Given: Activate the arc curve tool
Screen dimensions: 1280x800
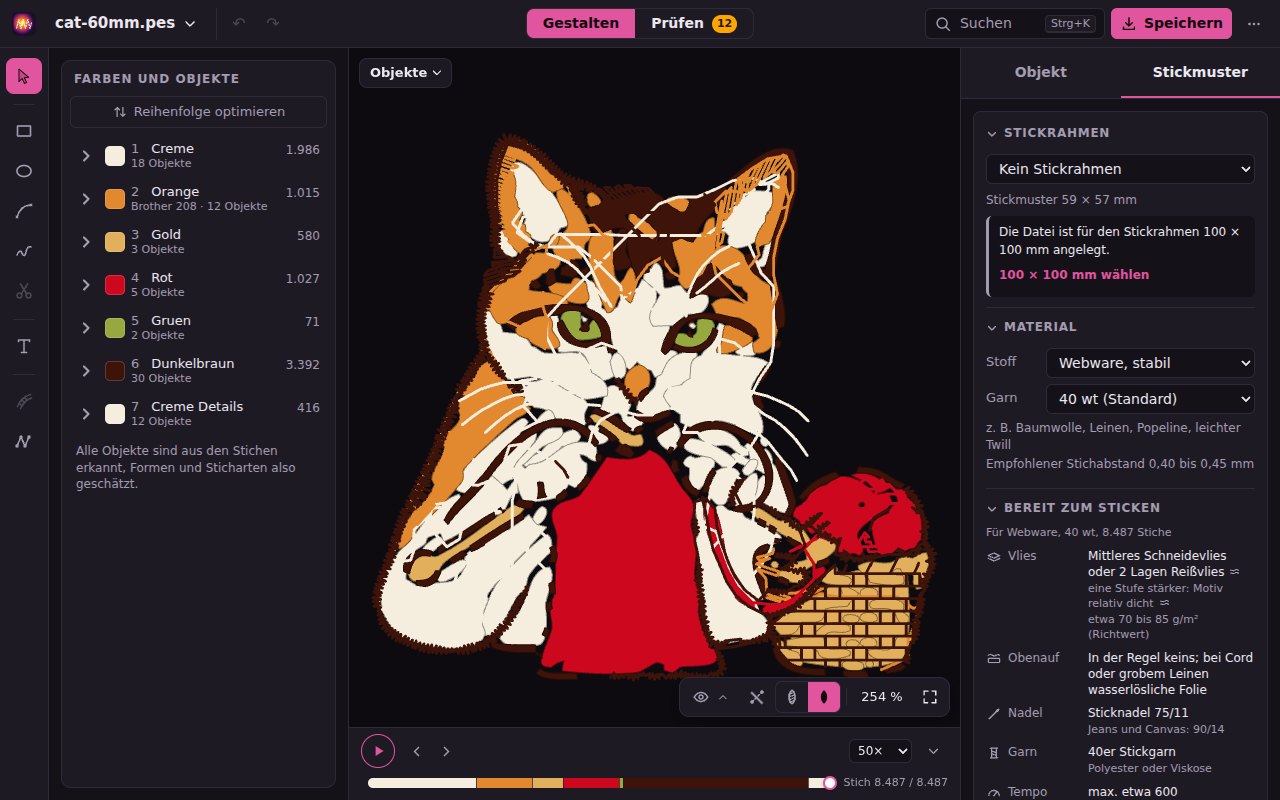Looking at the screenshot, I should (x=24, y=211).
